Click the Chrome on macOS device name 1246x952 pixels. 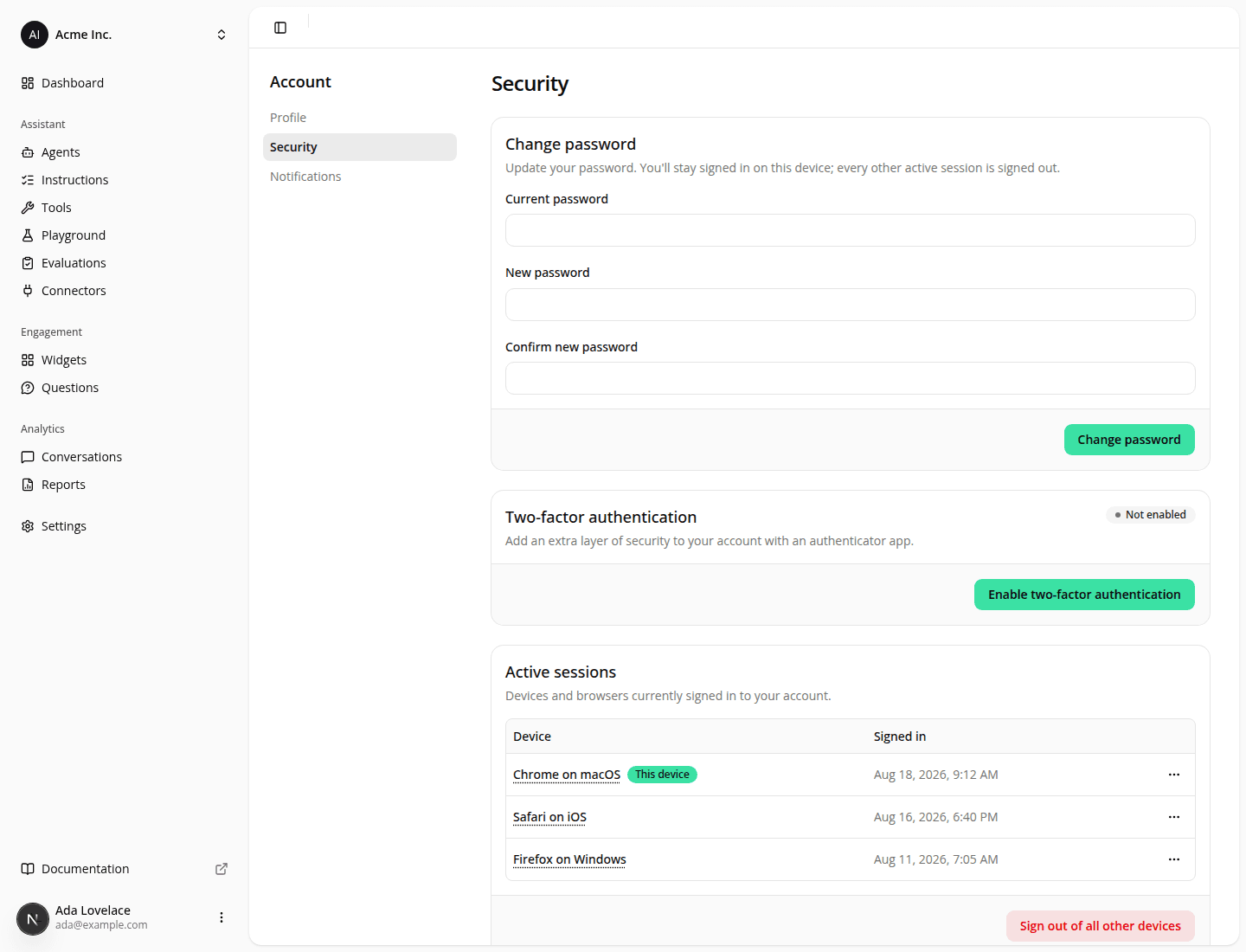point(567,775)
